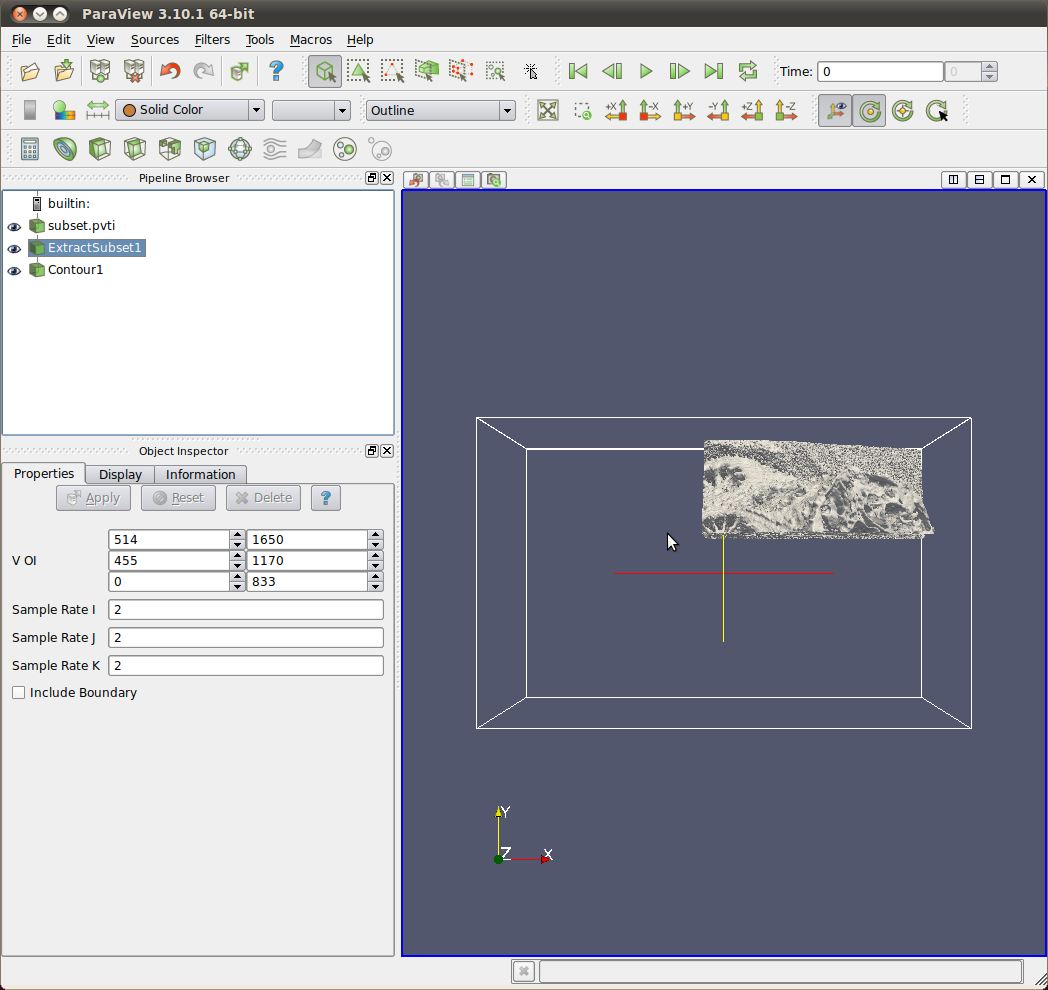Enable the Include Boundary checkbox

(19, 693)
